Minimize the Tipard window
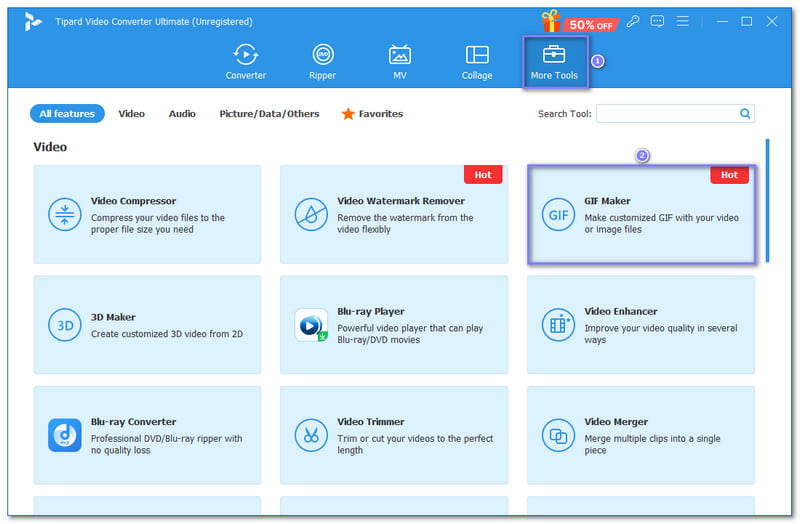800x524 pixels. 722,21
